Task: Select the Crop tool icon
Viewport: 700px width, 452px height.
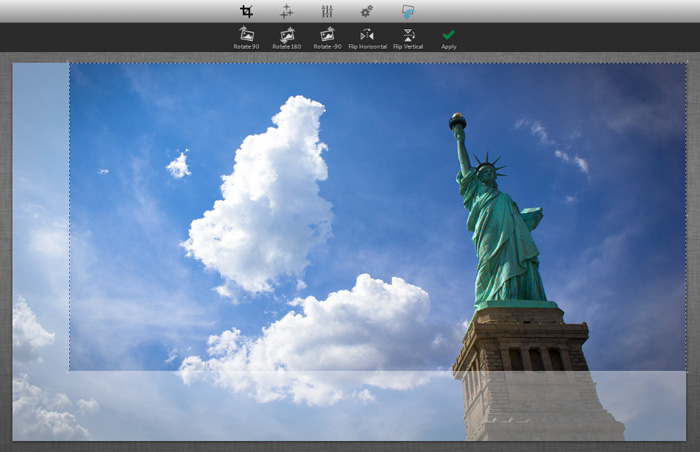Action: coord(246,11)
